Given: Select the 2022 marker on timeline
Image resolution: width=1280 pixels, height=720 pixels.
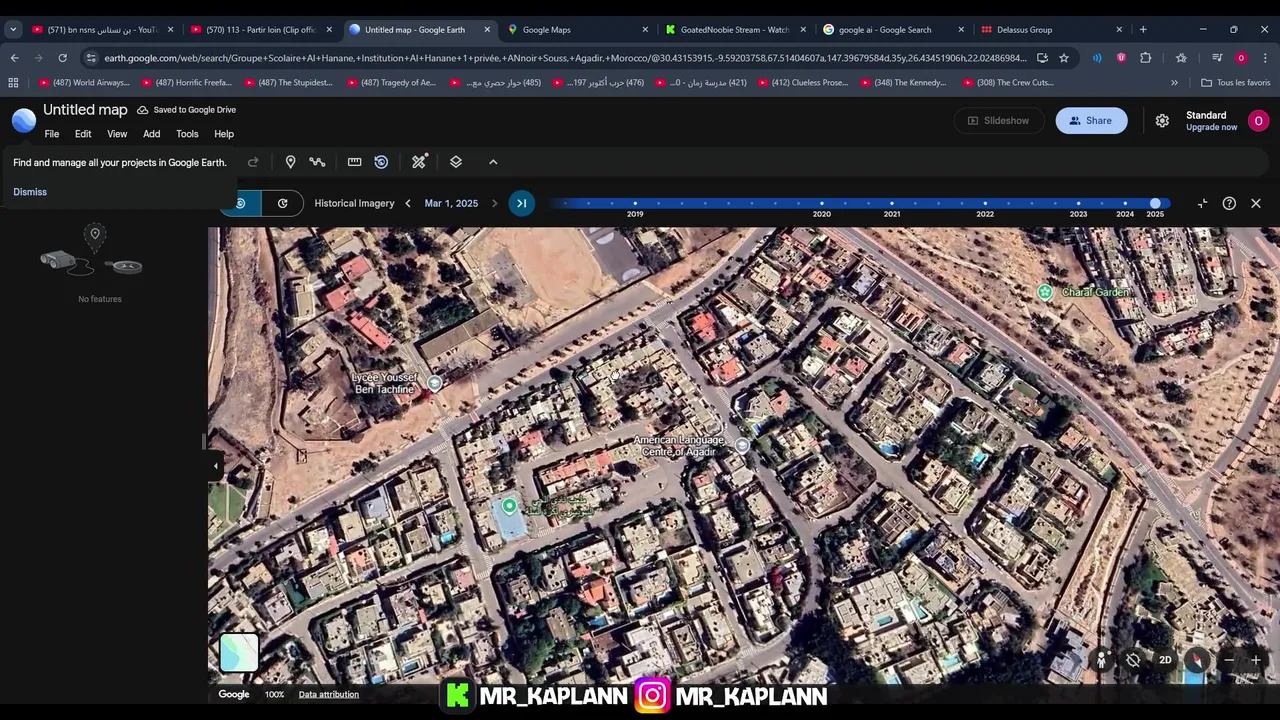Looking at the screenshot, I should pyautogui.click(x=985, y=204).
